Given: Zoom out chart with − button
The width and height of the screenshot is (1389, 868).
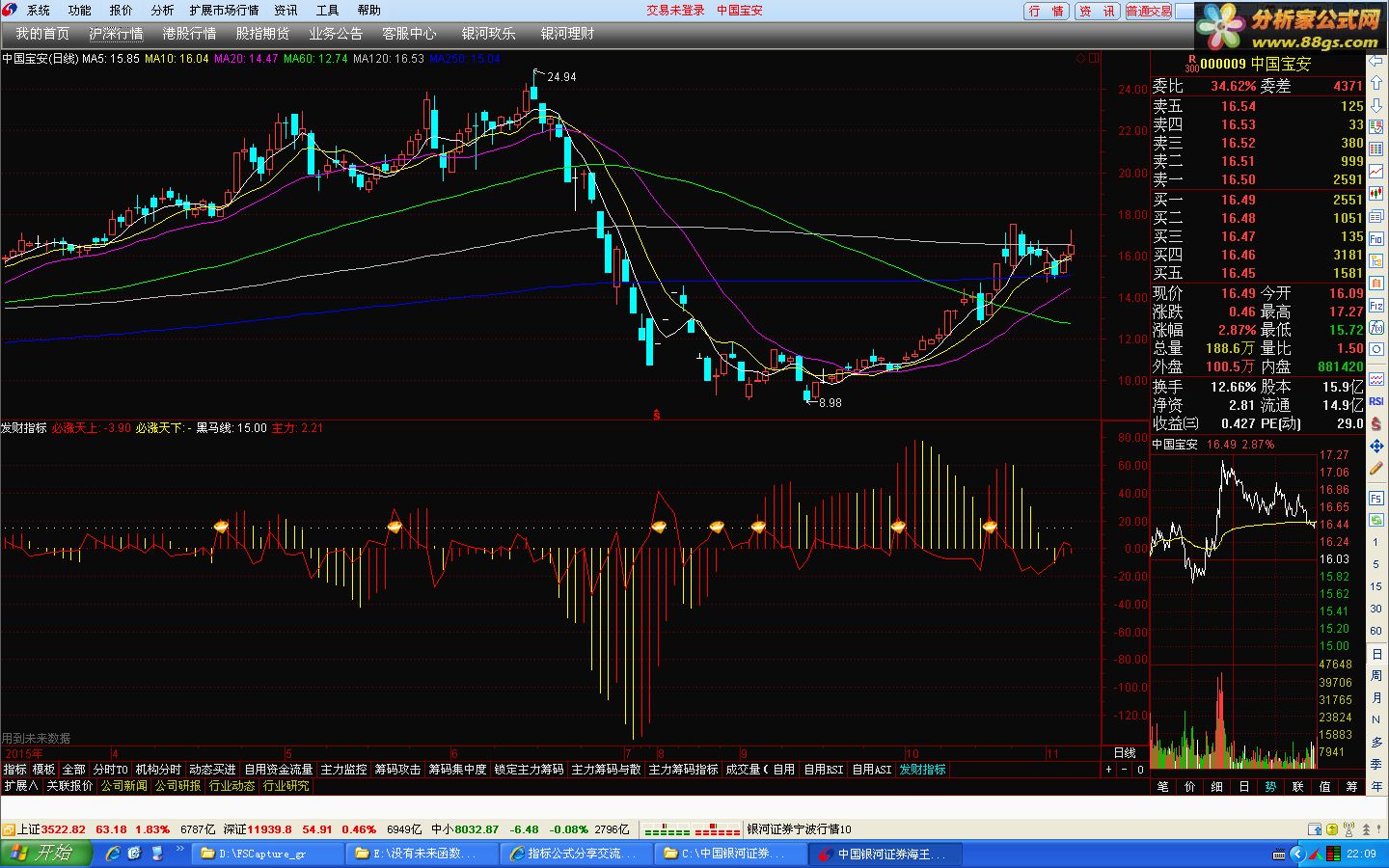Looking at the screenshot, I should pyautogui.click(x=1124, y=770).
